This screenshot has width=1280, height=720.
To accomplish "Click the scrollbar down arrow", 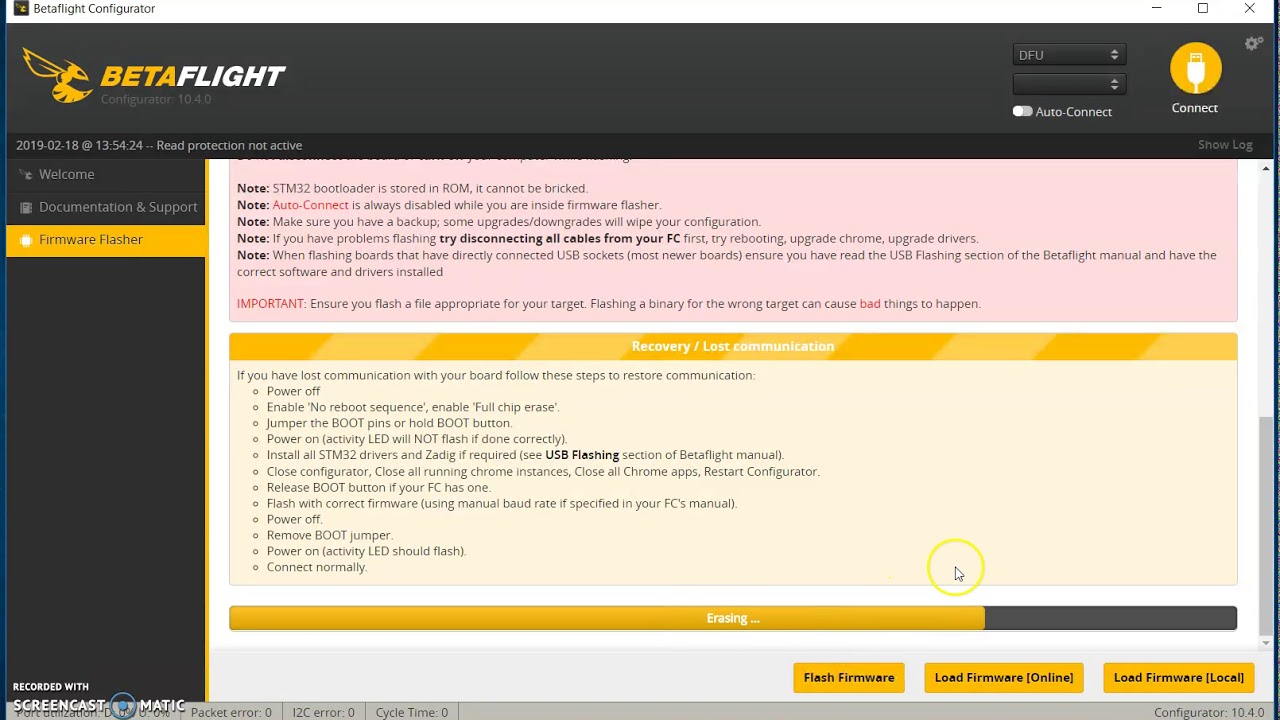I will [x=1266, y=643].
